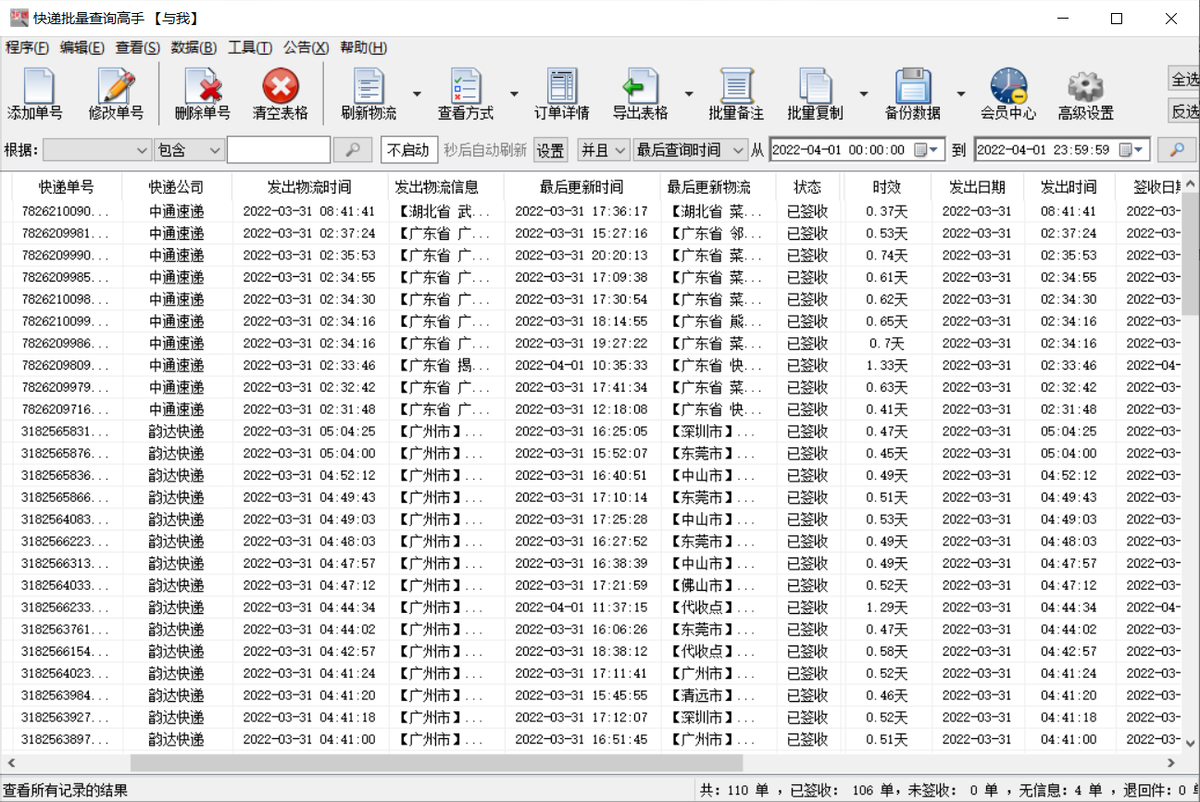Click the date range search magnifier icon
Screen dimensions: 1200x802
click(1177, 150)
